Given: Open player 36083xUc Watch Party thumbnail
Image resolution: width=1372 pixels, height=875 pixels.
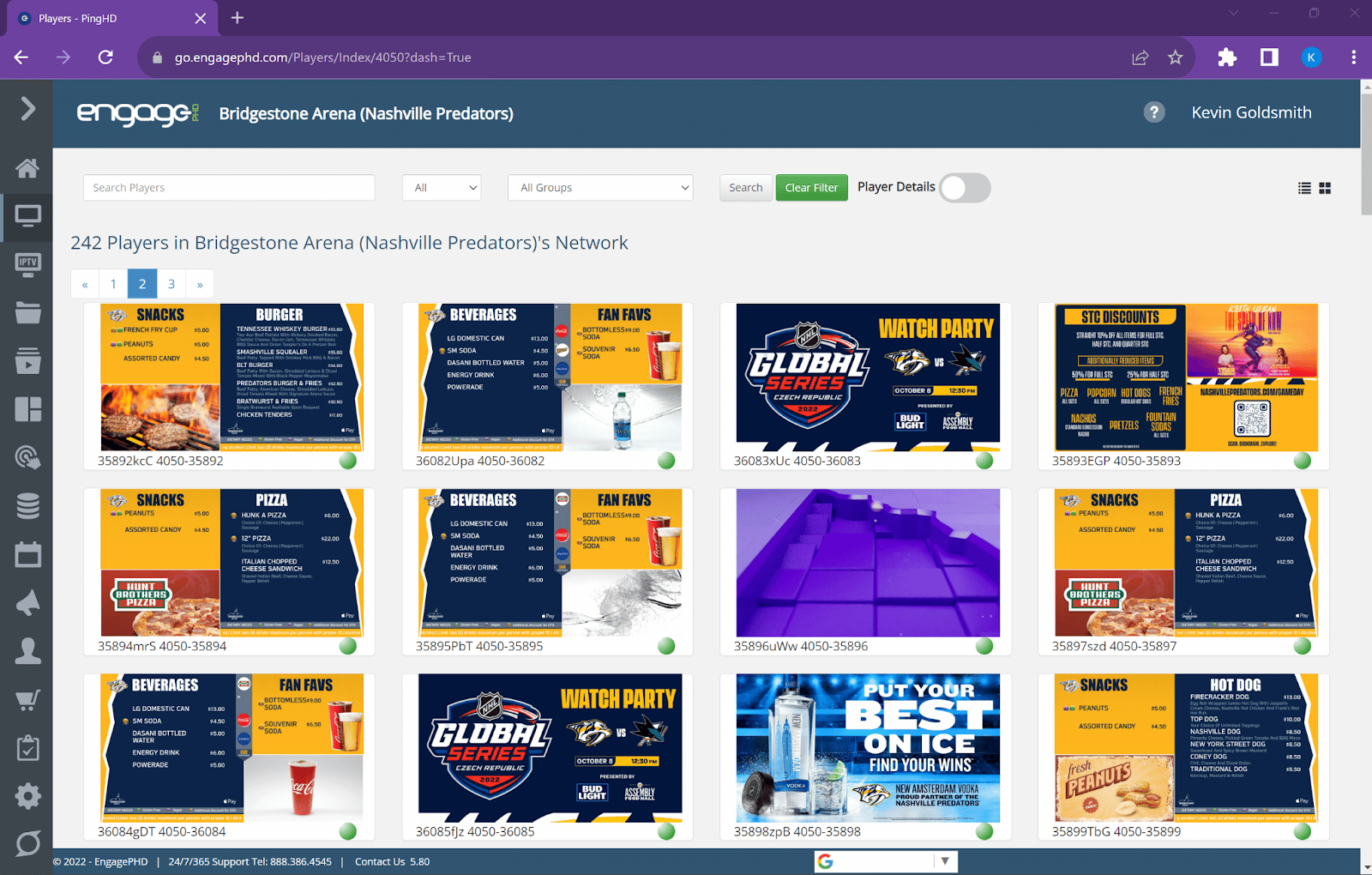Looking at the screenshot, I should pyautogui.click(x=868, y=377).
